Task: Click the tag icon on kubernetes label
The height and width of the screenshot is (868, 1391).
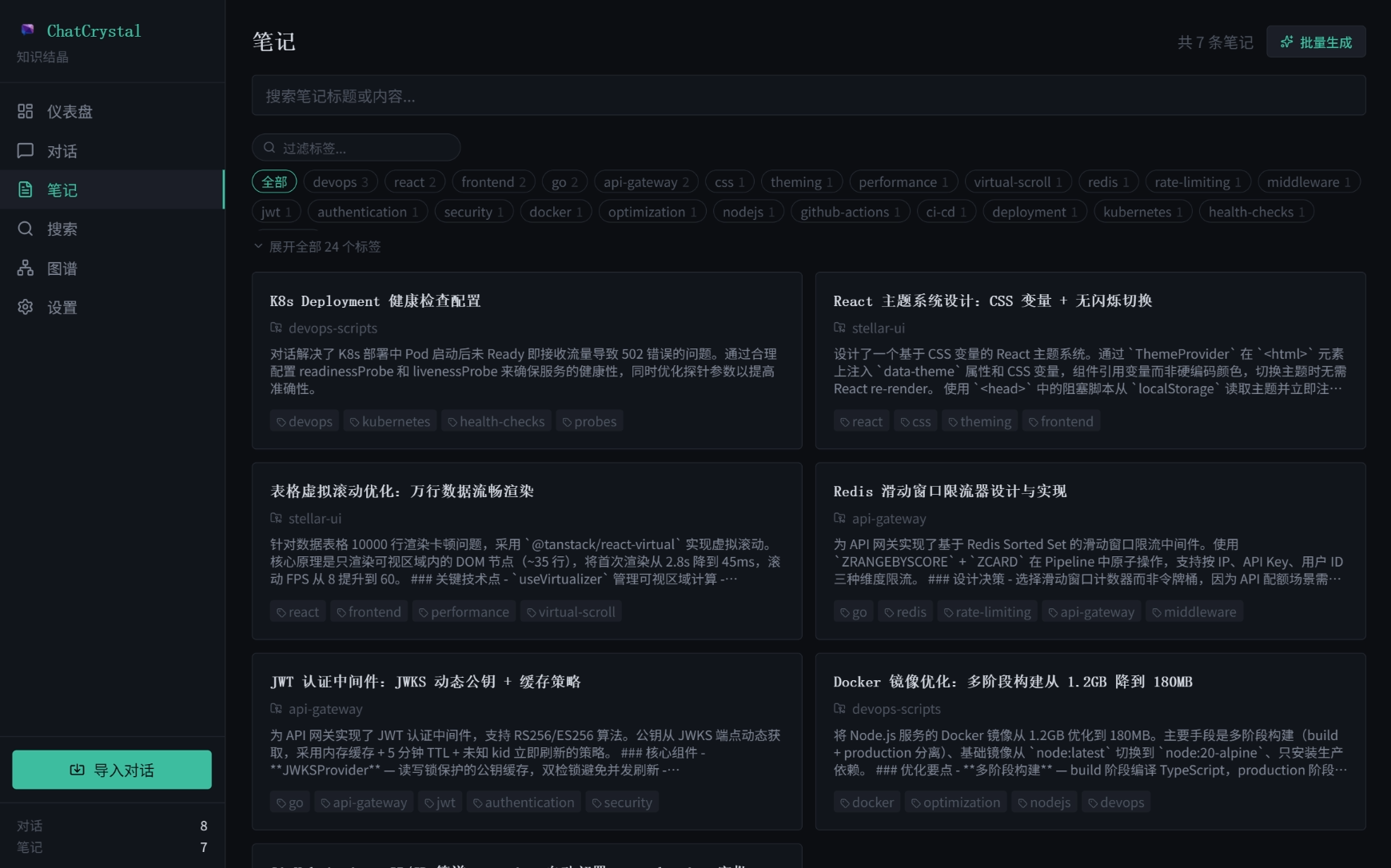Action: [355, 421]
